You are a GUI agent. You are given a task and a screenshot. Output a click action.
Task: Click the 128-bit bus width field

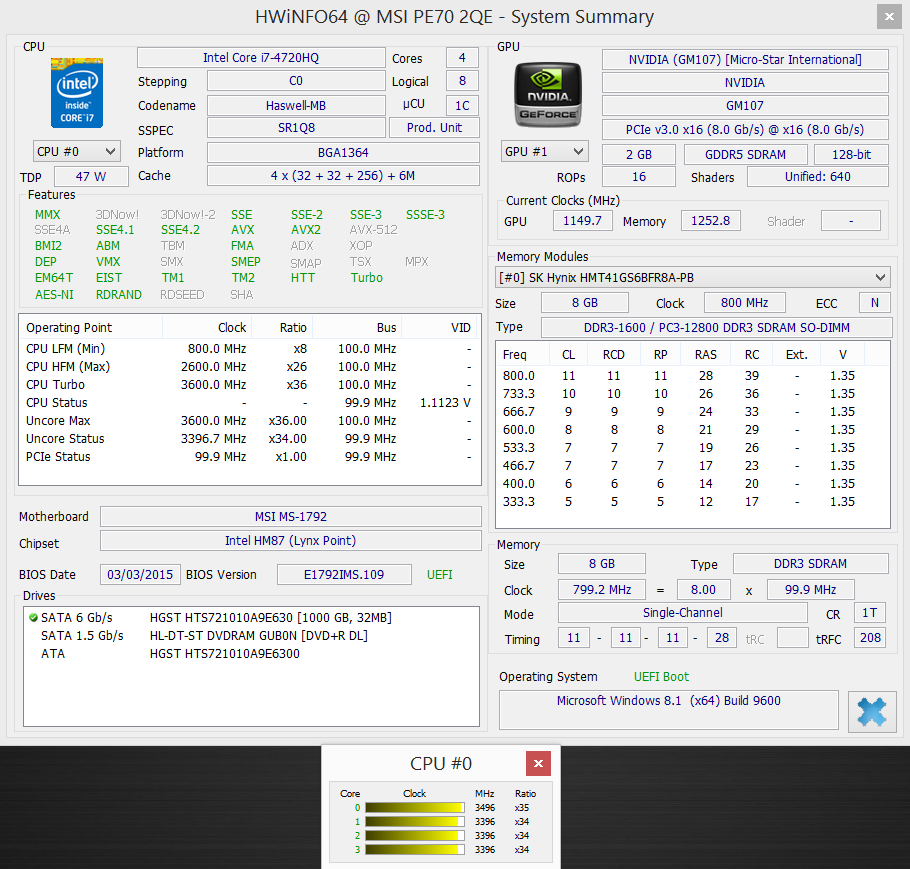coord(851,154)
